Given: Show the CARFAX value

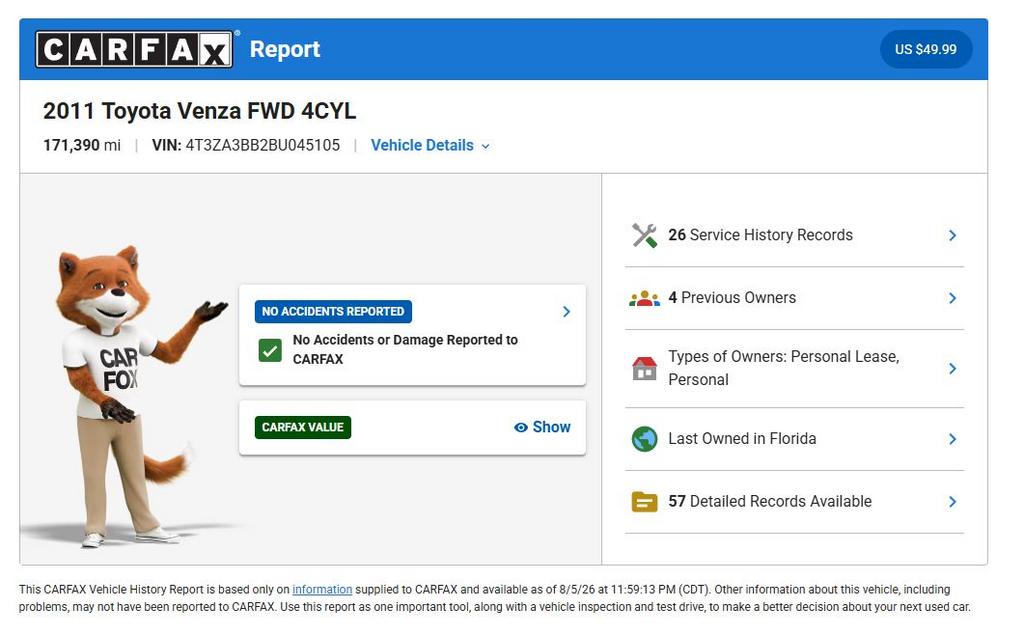Looking at the screenshot, I should coord(542,427).
